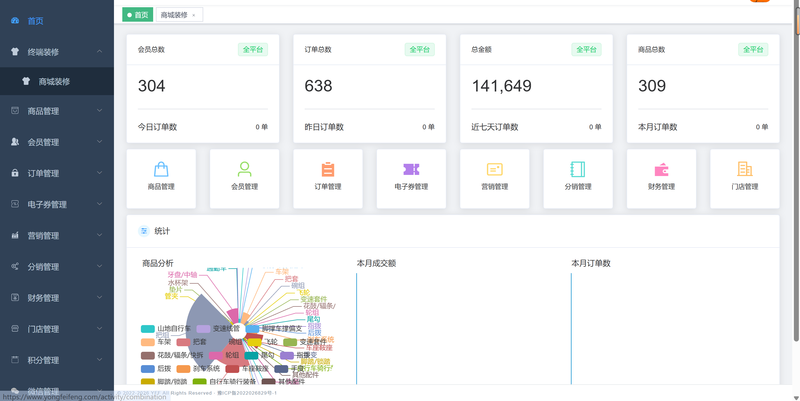Viewport: 800px width, 401px height.
Task: Expand the 分销管理 menu chevron
Action: coord(99,266)
